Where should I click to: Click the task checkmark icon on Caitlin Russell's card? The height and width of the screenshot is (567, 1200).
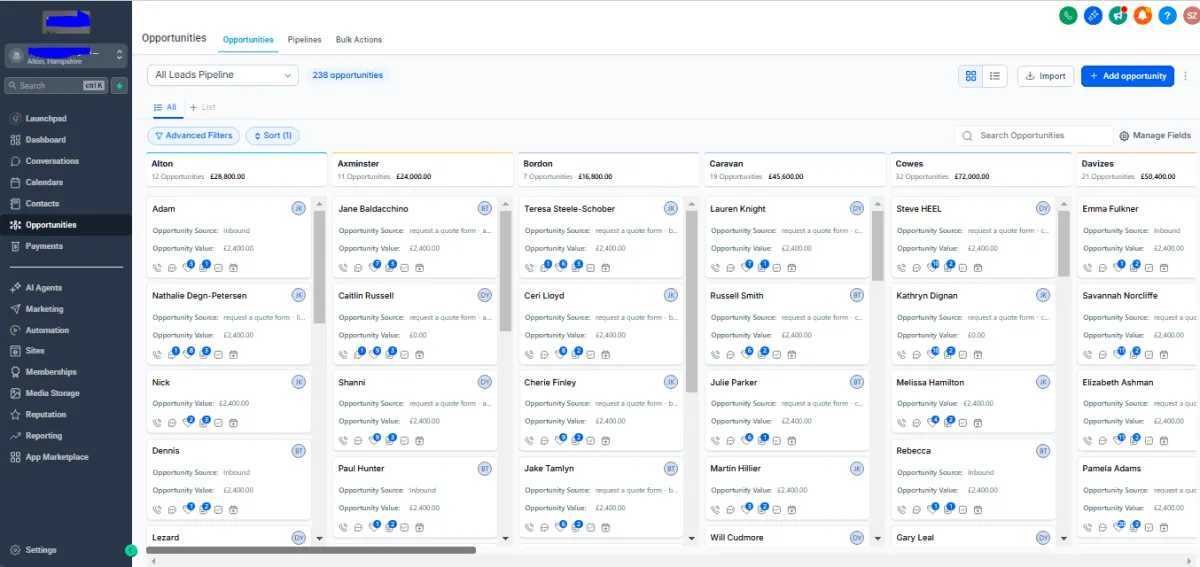tap(405, 354)
